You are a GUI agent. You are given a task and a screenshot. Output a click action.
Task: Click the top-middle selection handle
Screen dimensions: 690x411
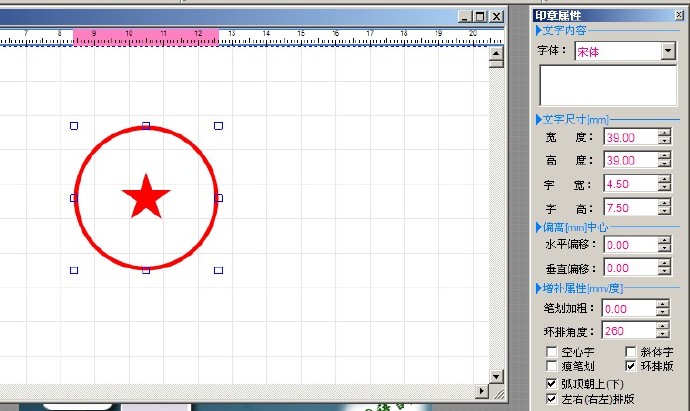click(146, 126)
